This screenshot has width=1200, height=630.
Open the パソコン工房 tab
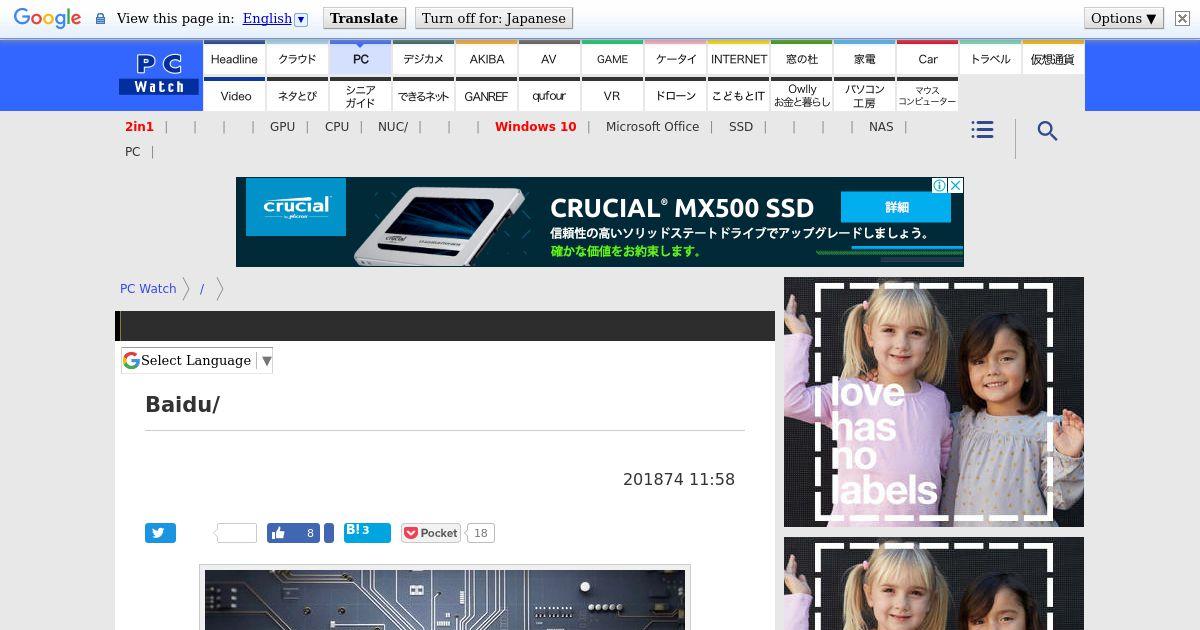865,95
